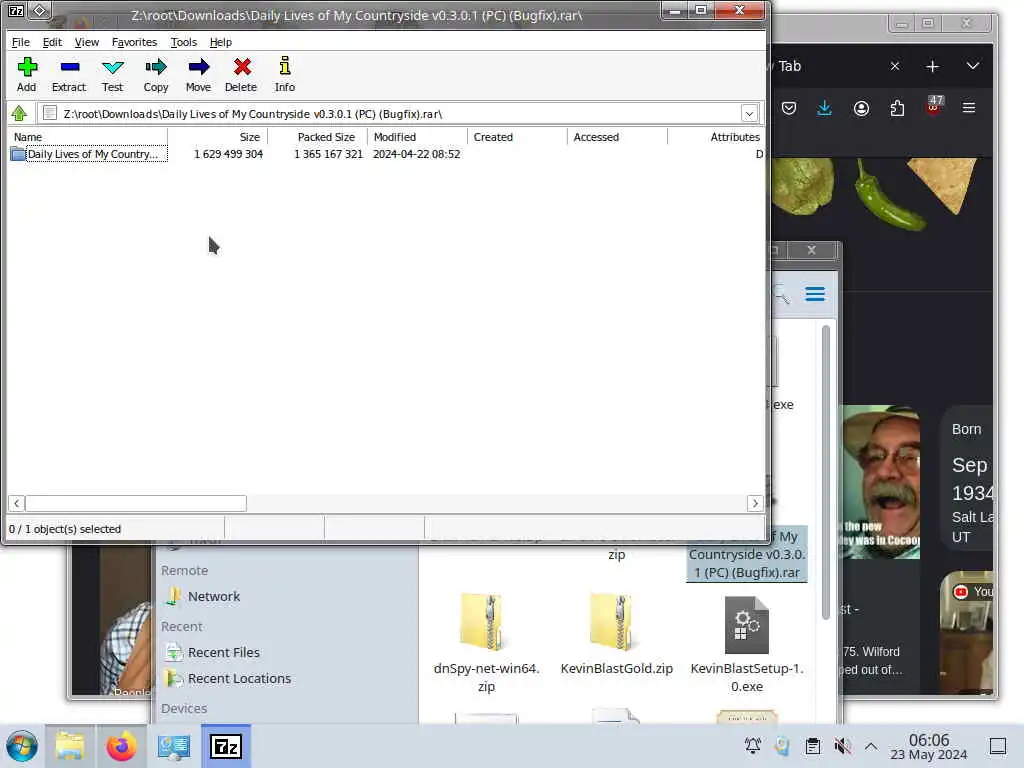
Task: Sort by the Name column header
Action: point(88,137)
